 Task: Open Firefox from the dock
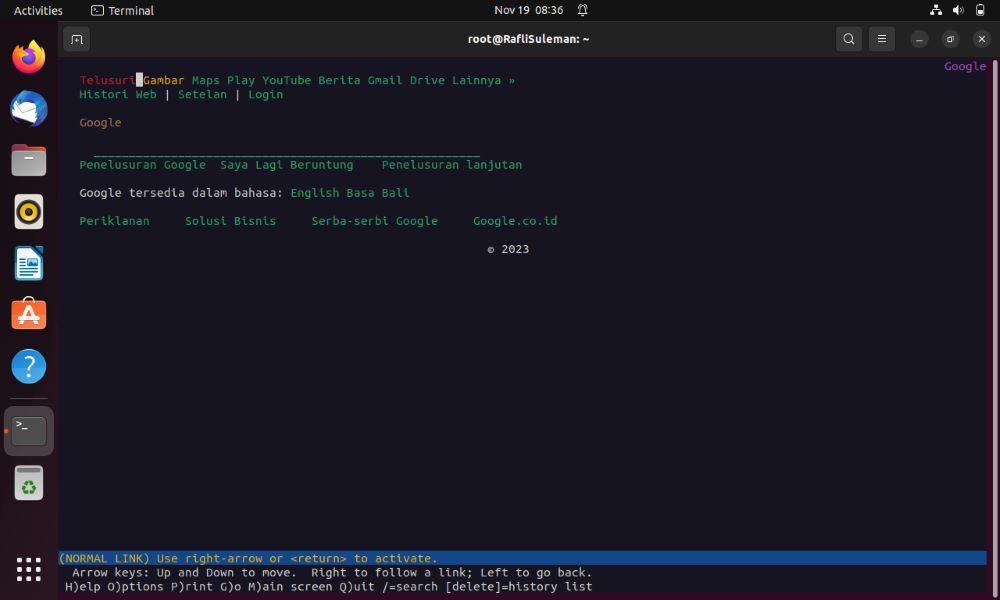pyautogui.click(x=29, y=57)
